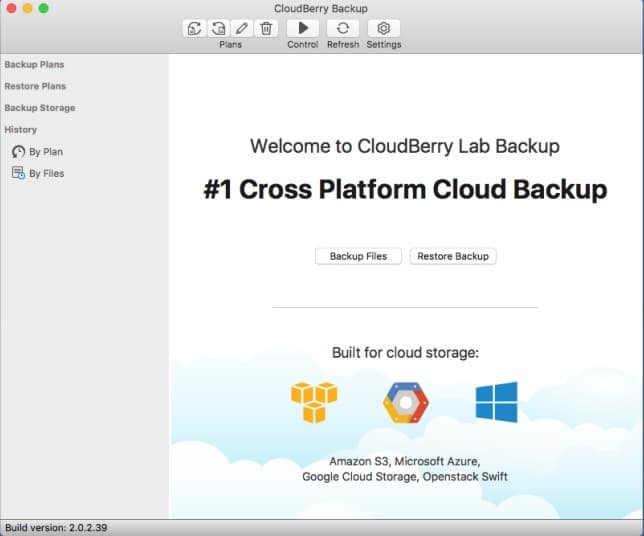
Task: View history By Files
Action: click(x=46, y=174)
